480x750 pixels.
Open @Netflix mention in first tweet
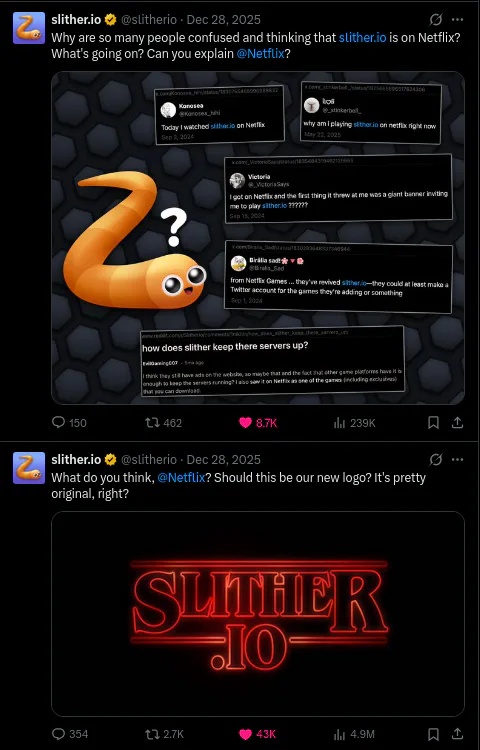(261, 54)
